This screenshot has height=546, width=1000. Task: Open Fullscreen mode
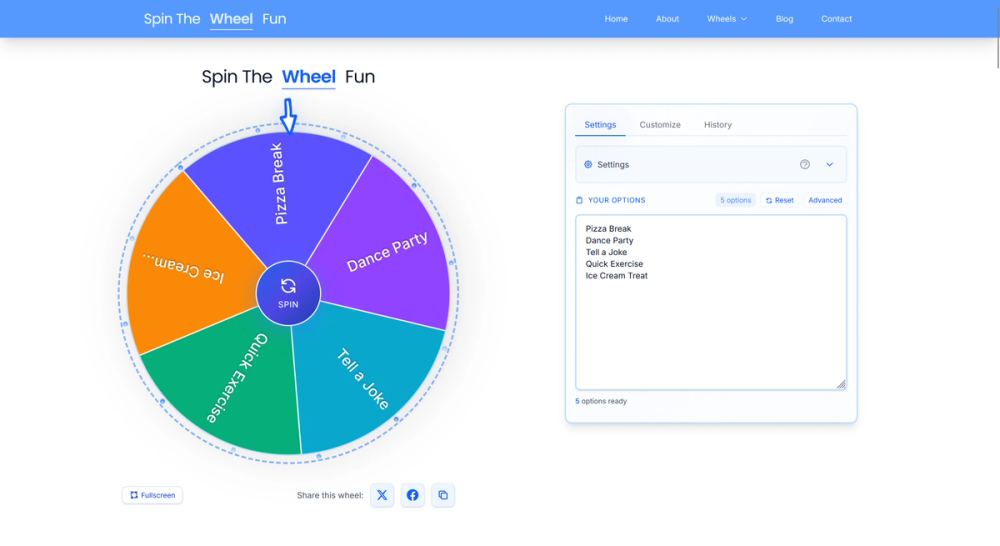click(152, 495)
